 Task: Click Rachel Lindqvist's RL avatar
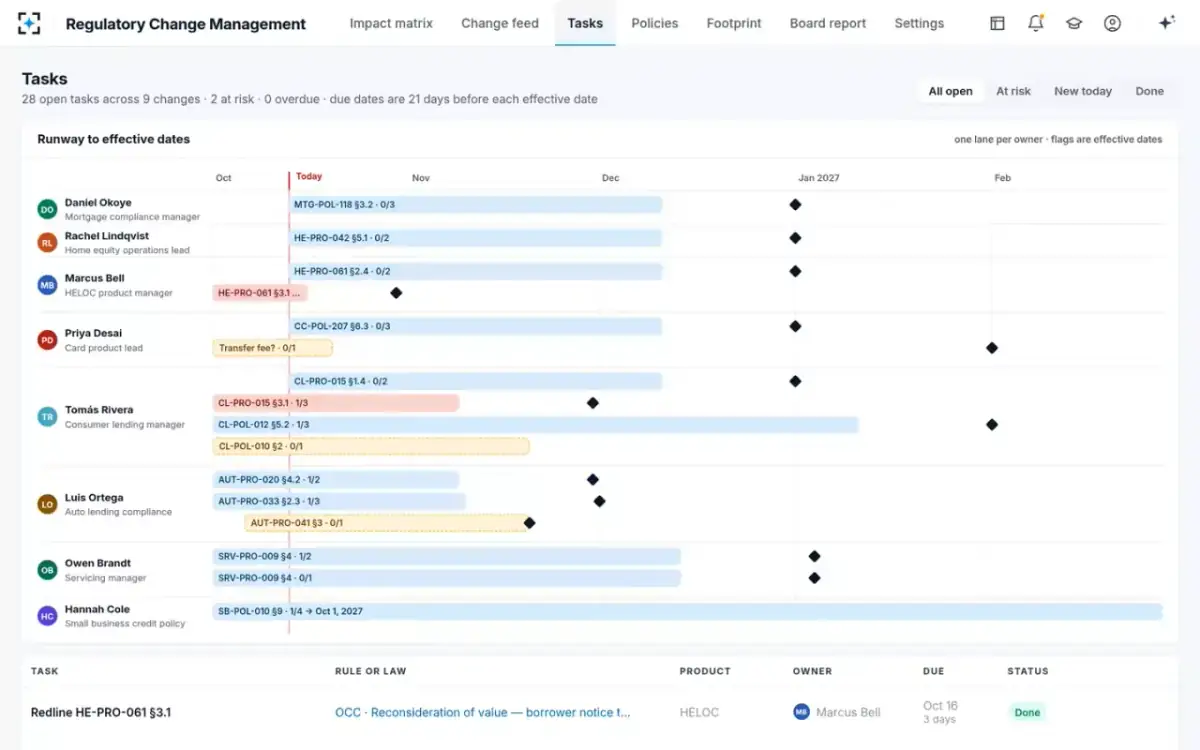coord(47,242)
